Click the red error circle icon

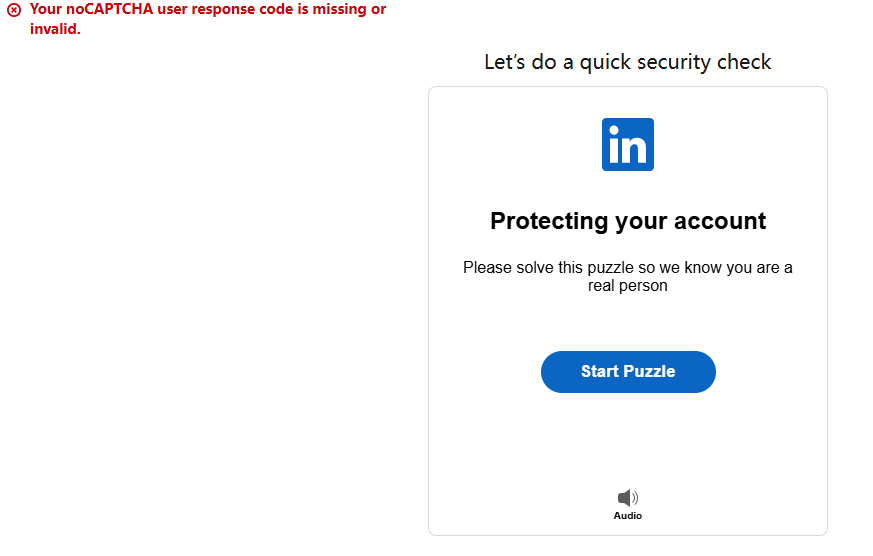tap(14, 9)
